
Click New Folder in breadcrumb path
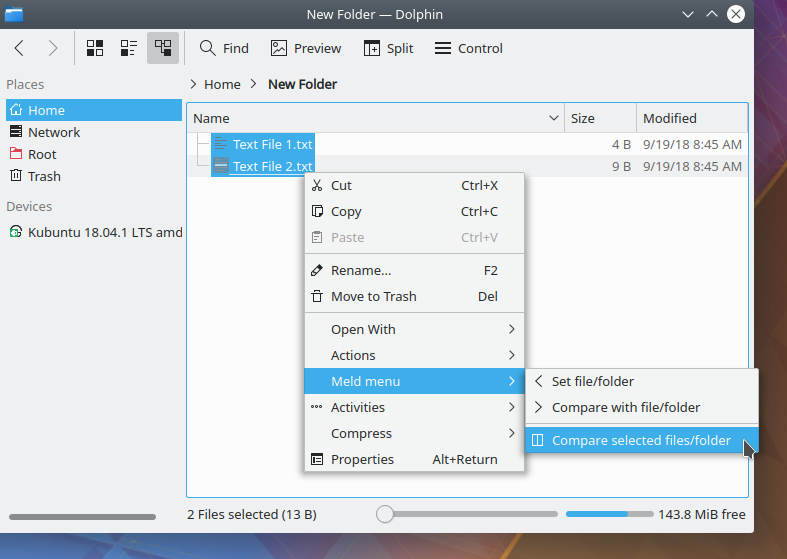pyautogui.click(x=302, y=84)
